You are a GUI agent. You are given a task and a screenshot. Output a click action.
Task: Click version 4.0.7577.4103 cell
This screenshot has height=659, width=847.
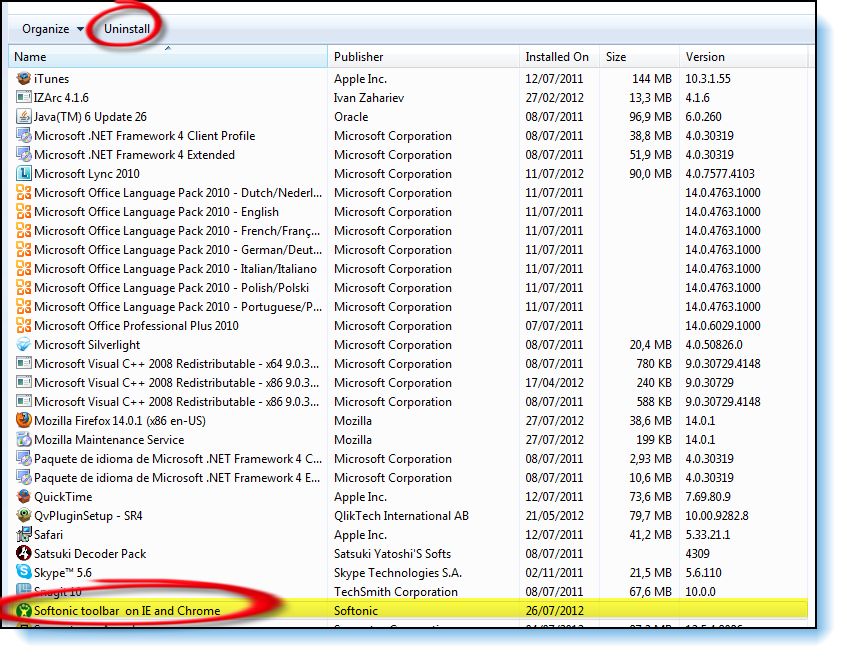click(720, 173)
